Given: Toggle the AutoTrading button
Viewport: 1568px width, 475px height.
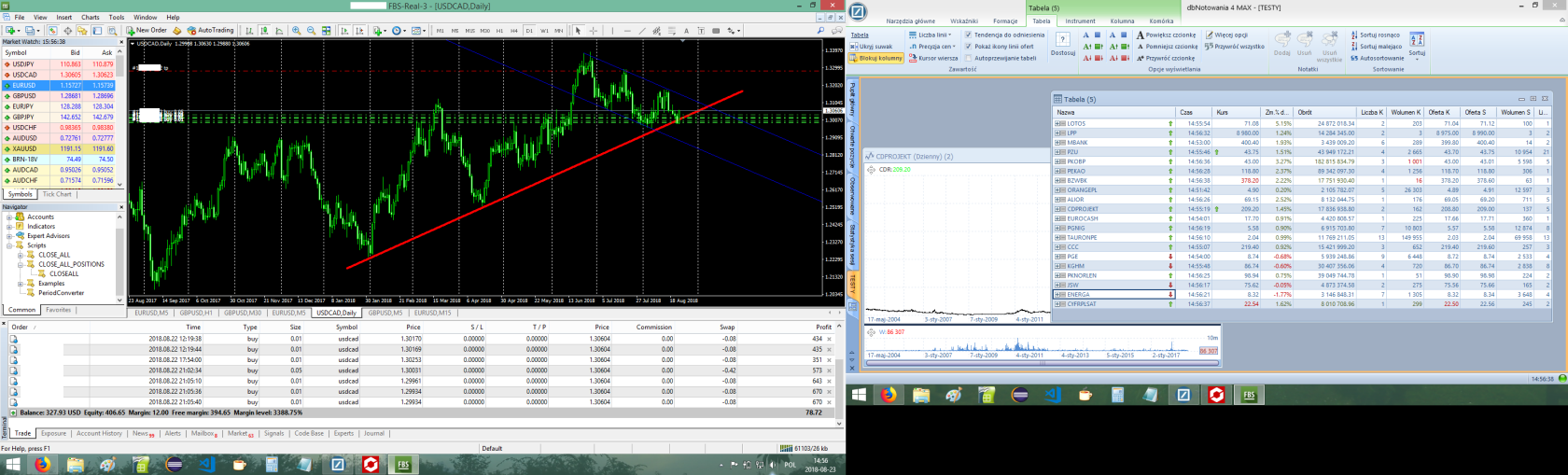Looking at the screenshot, I should pos(210,30).
